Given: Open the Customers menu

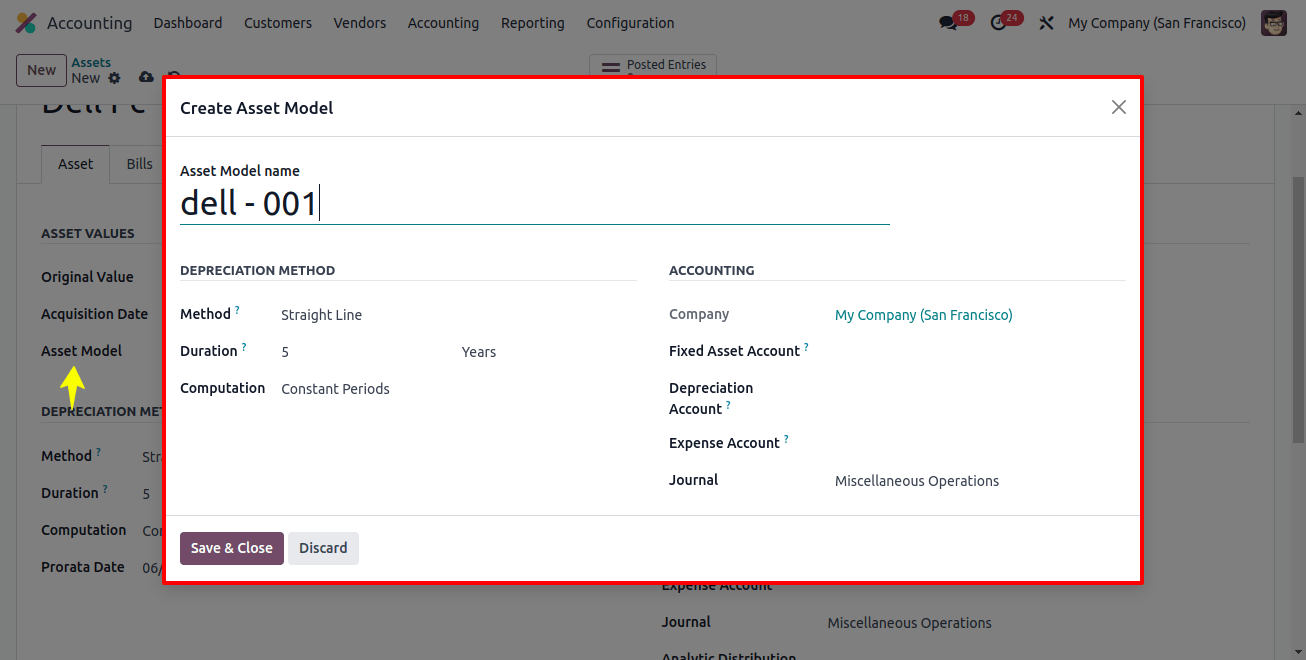Looking at the screenshot, I should coord(278,23).
